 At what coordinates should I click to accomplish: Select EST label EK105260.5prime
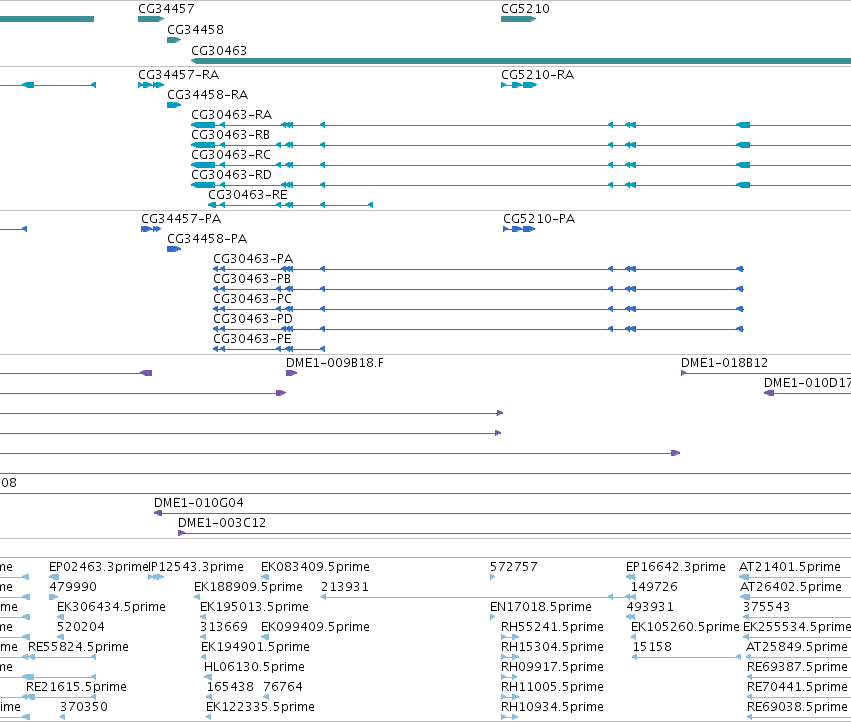point(685,628)
